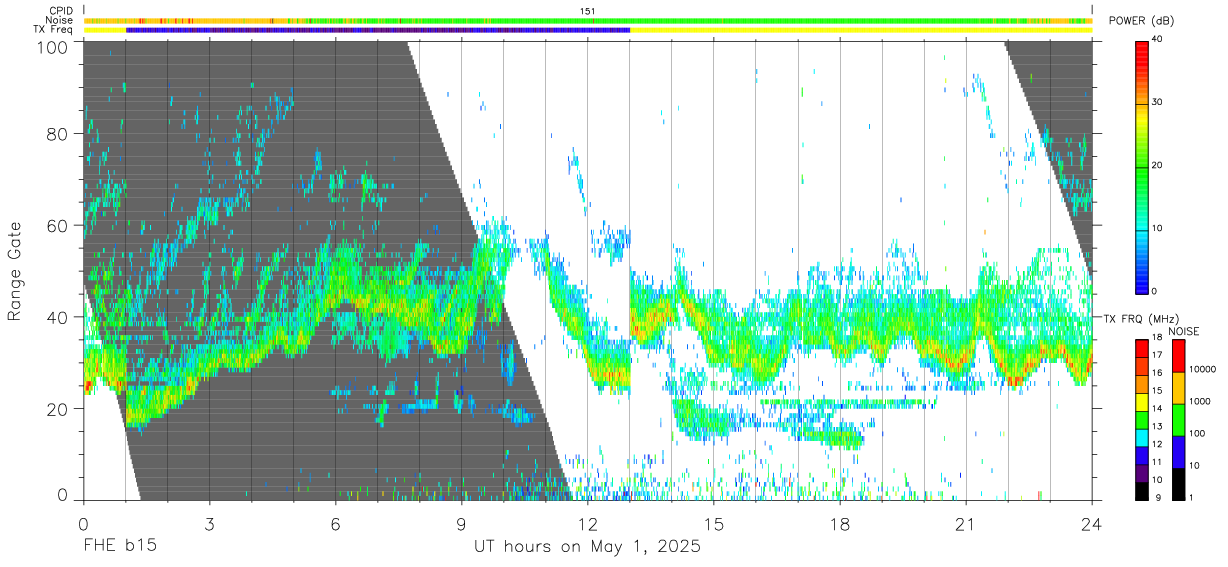Screen dimensions: 1228x567
Task: Click the Noise strip above the plot
Action: click(x=588, y=20)
